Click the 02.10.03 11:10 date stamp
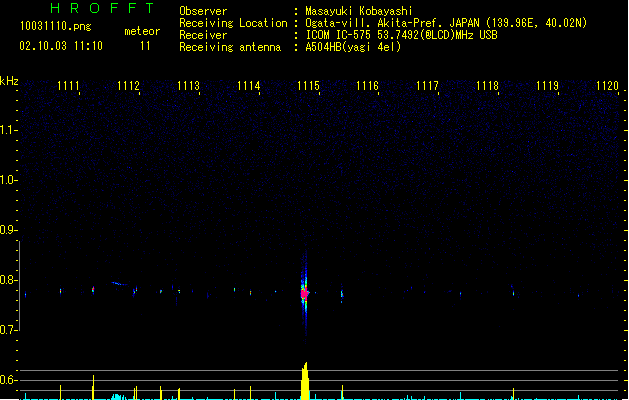The image size is (629, 400). [x=61, y=46]
